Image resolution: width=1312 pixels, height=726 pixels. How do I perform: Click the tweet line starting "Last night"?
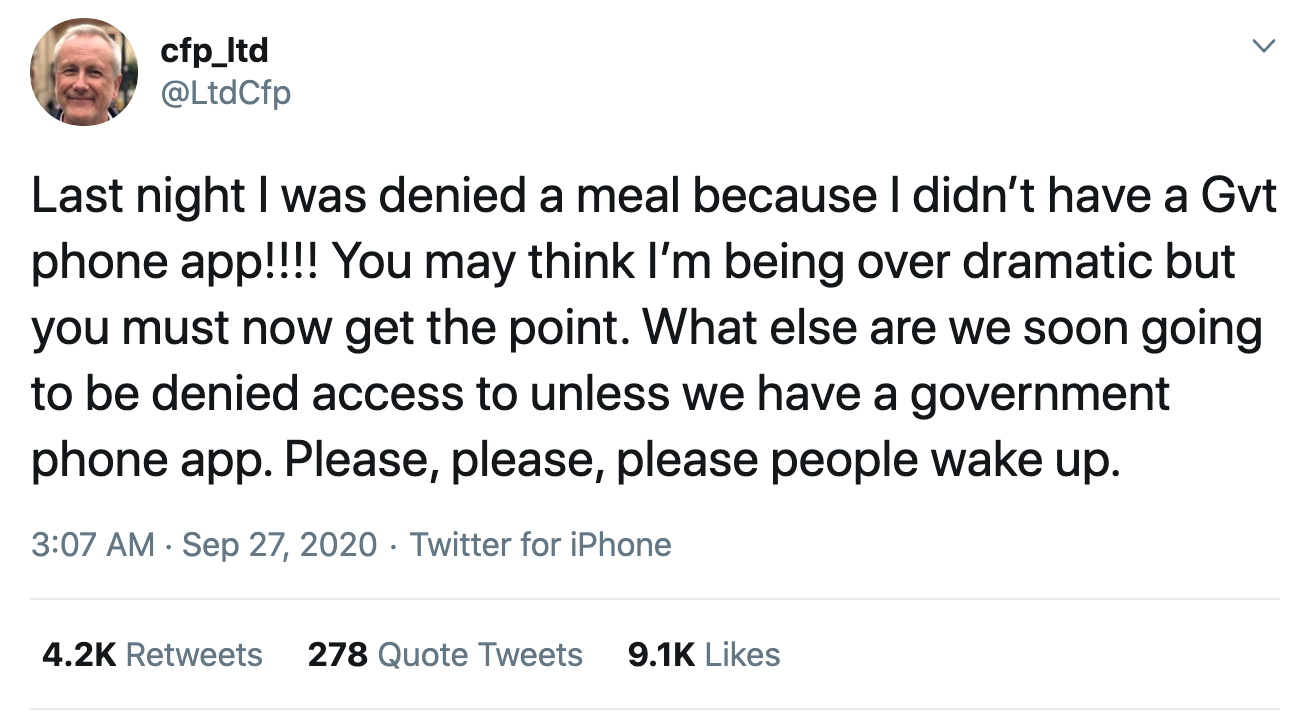point(654,197)
